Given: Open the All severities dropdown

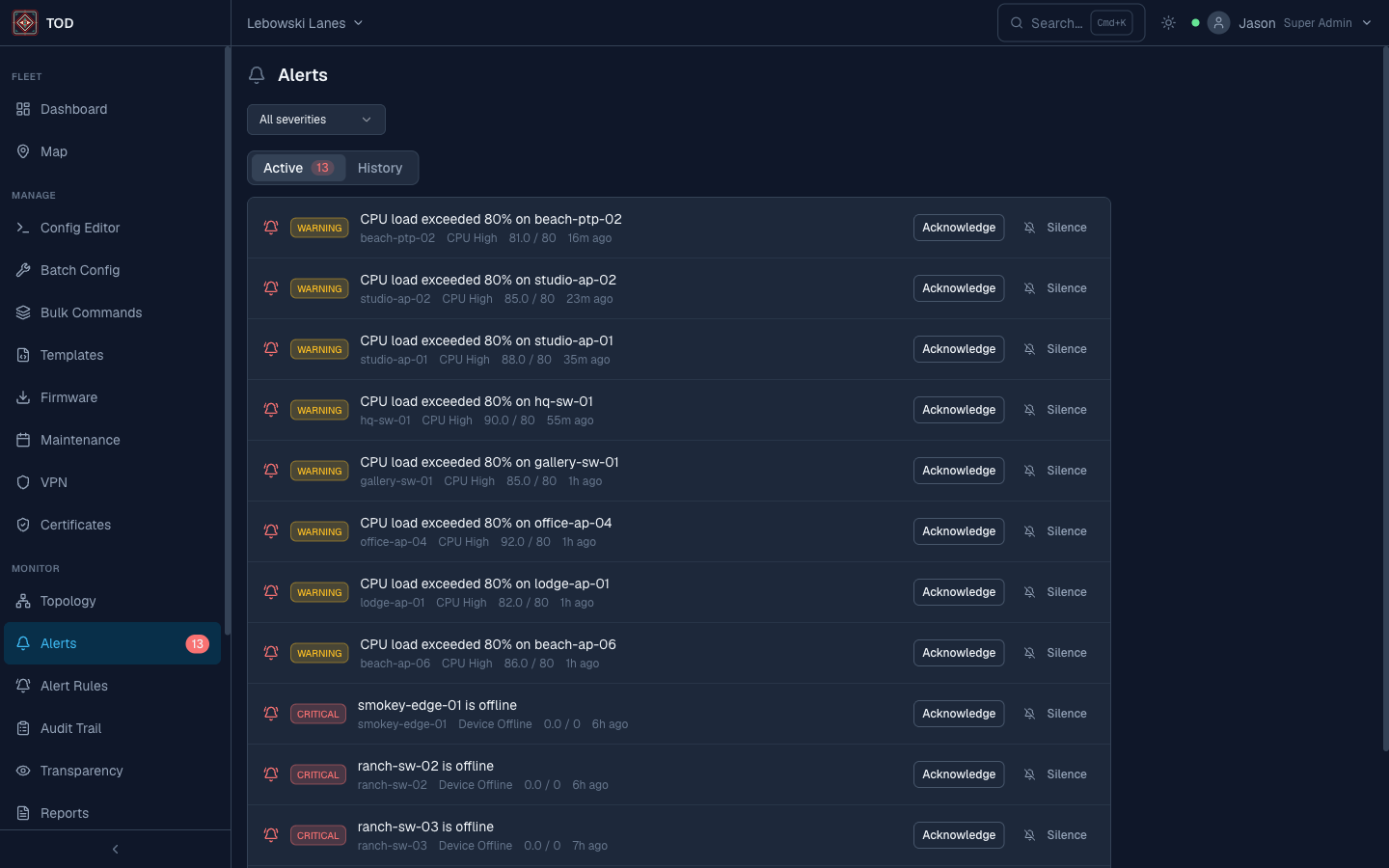Looking at the screenshot, I should click(x=316, y=119).
